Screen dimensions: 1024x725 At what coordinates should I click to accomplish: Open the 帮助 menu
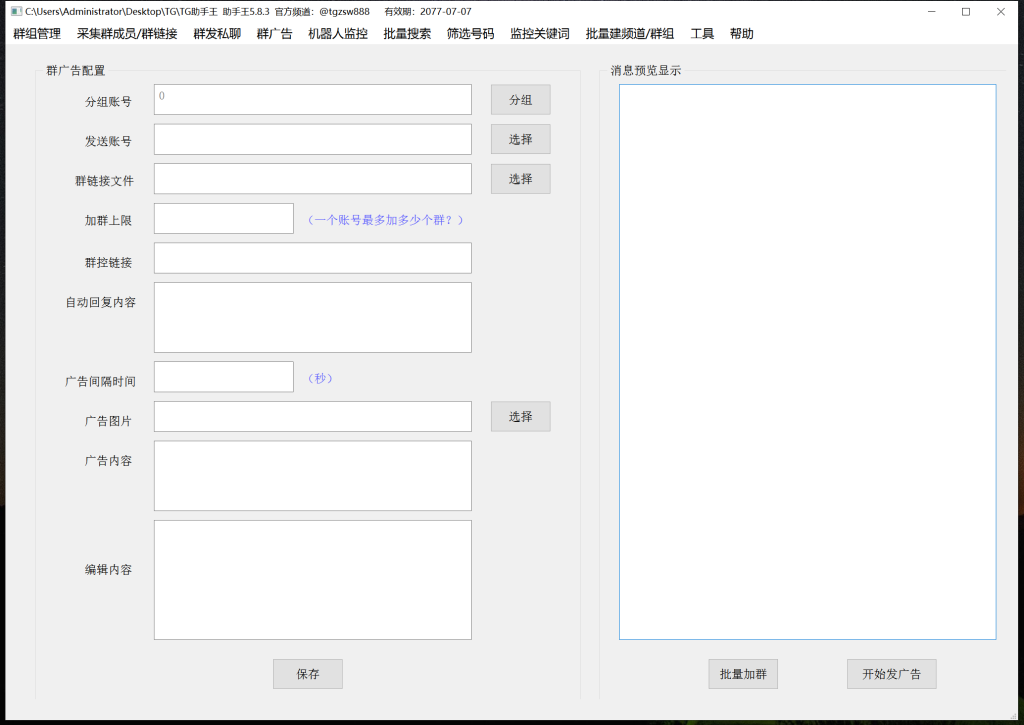(x=741, y=34)
